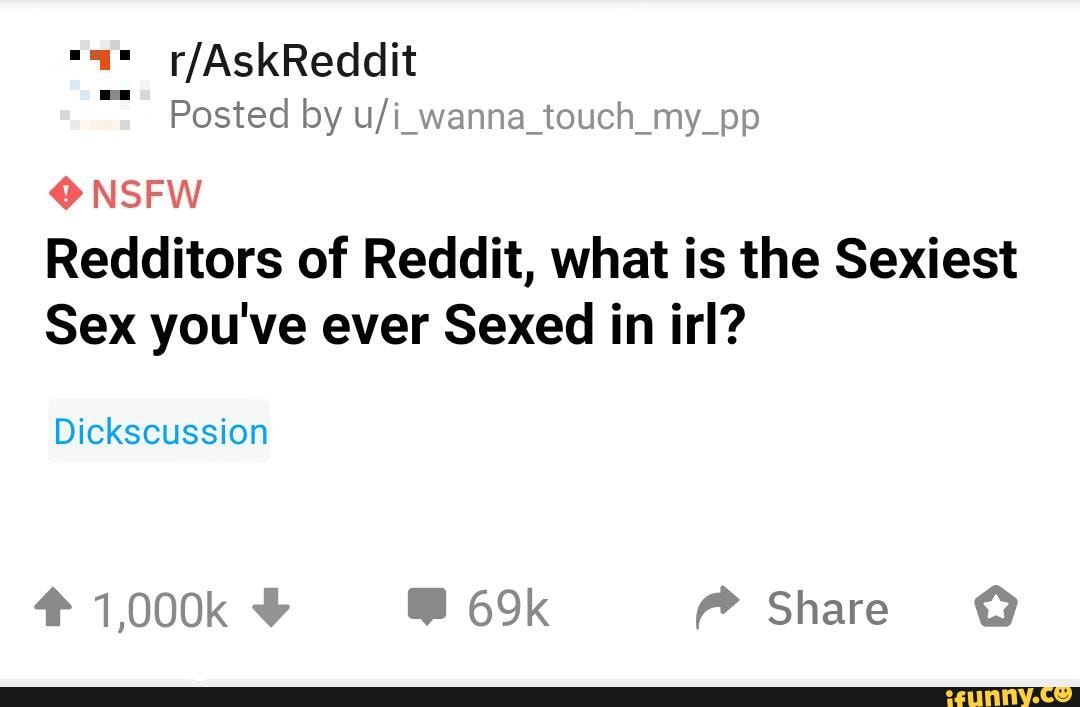
Task: Click the 1,000k vote score
Action: tap(160, 609)
